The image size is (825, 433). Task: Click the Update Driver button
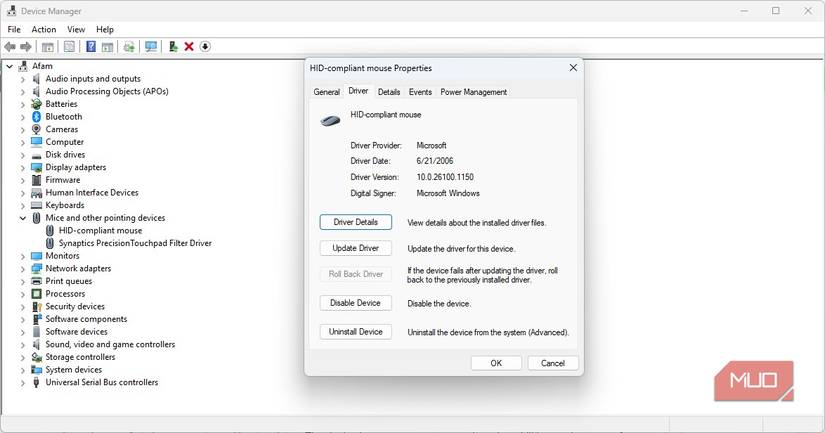click(356, 248)
